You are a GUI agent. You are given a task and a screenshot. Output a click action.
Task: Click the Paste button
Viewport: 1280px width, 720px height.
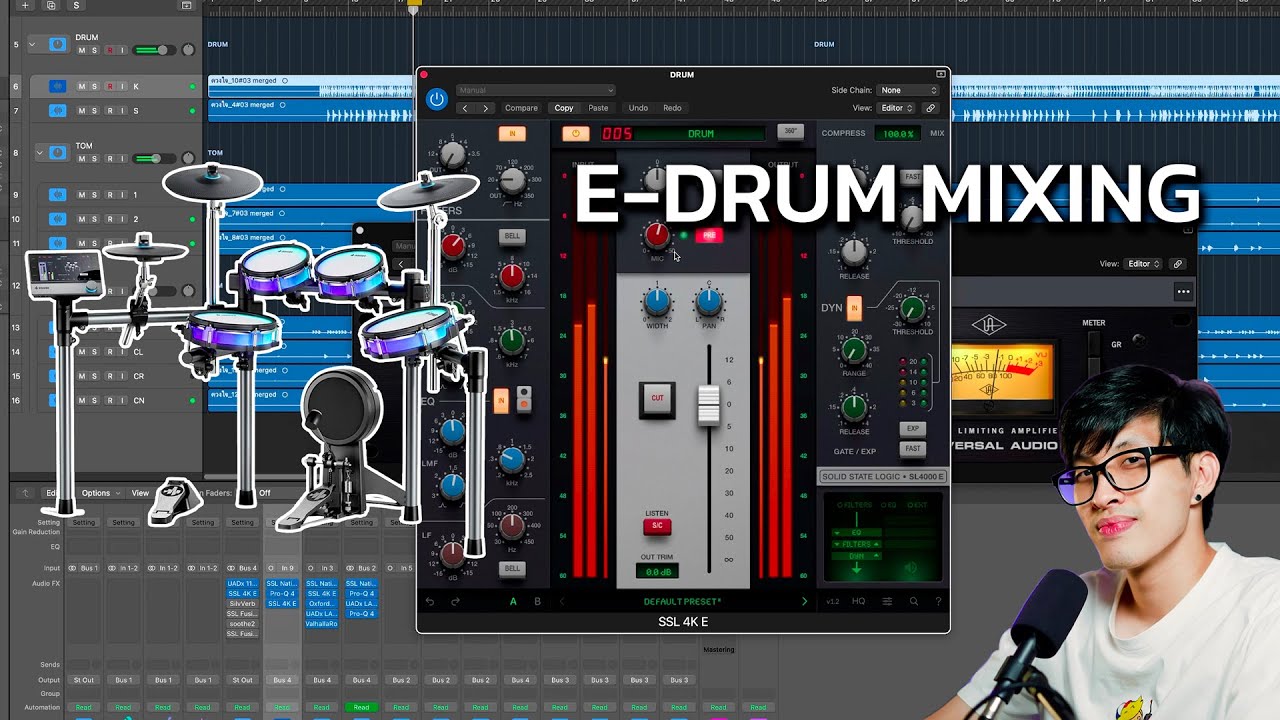(598, 108)
